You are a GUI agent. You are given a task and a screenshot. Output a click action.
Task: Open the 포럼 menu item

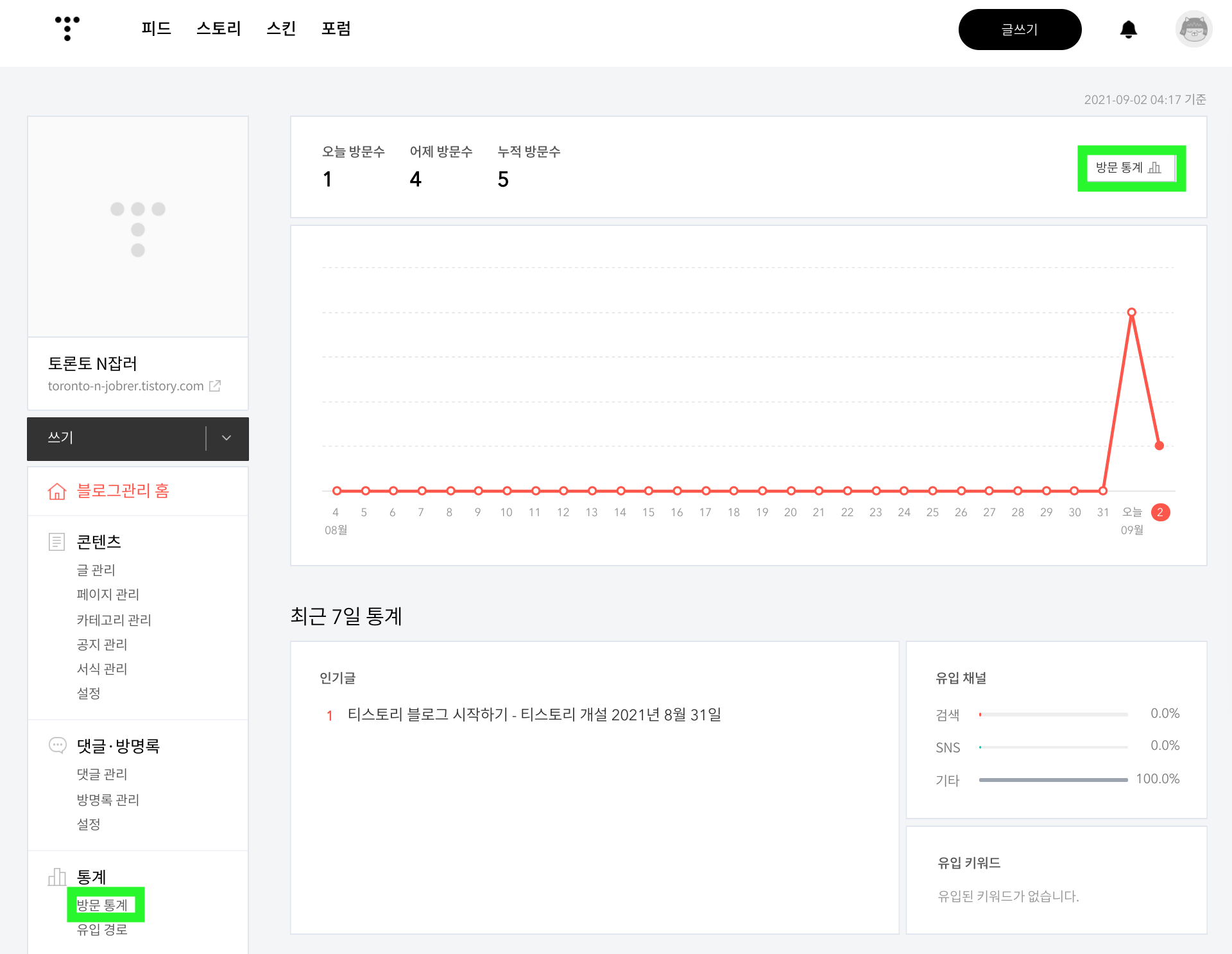point(336,29)
